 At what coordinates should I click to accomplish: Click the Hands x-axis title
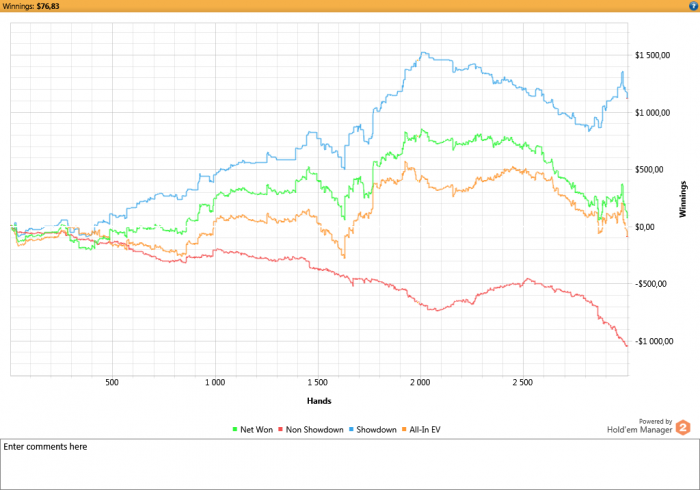[x=319, y=401]
